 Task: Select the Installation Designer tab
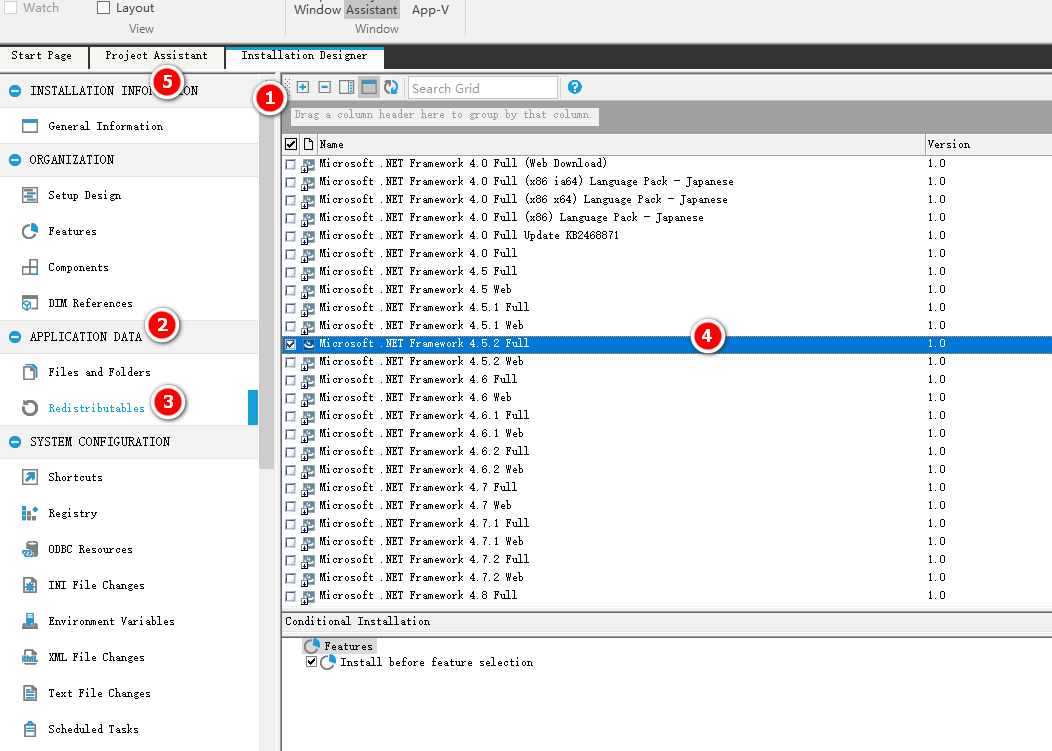click(304, 56)
